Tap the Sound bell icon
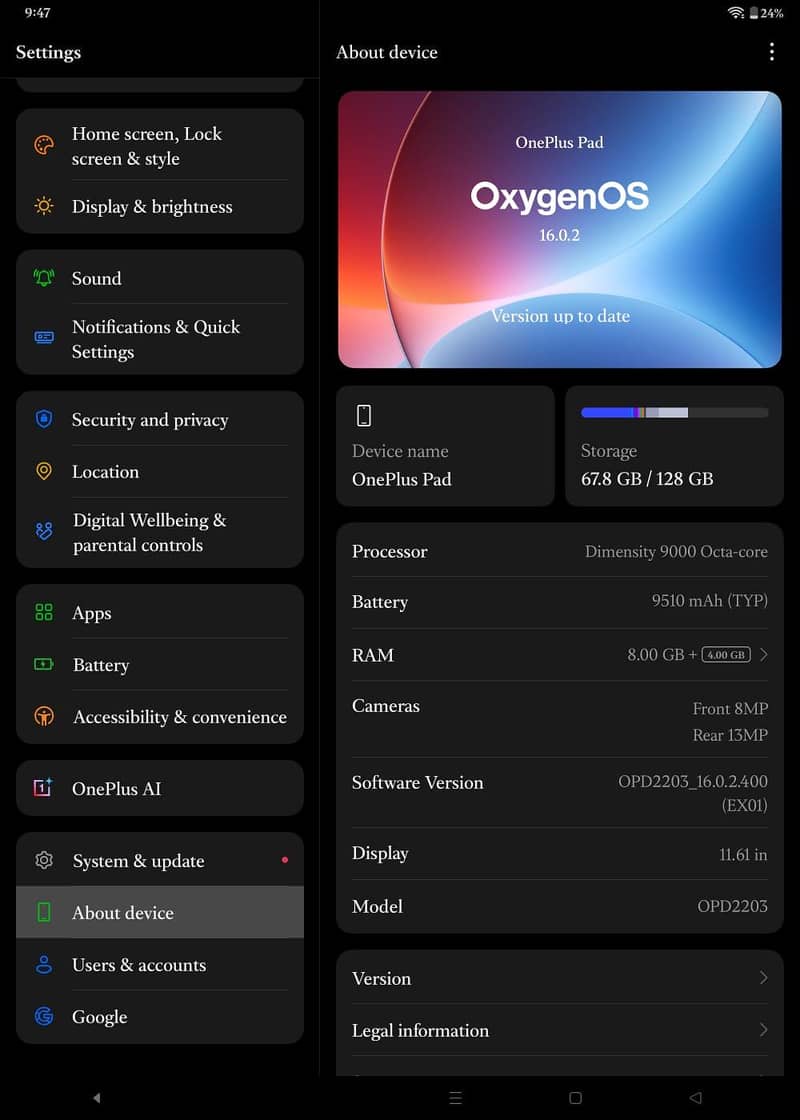This screenshot has height=1120, width=800. (44, 278)
